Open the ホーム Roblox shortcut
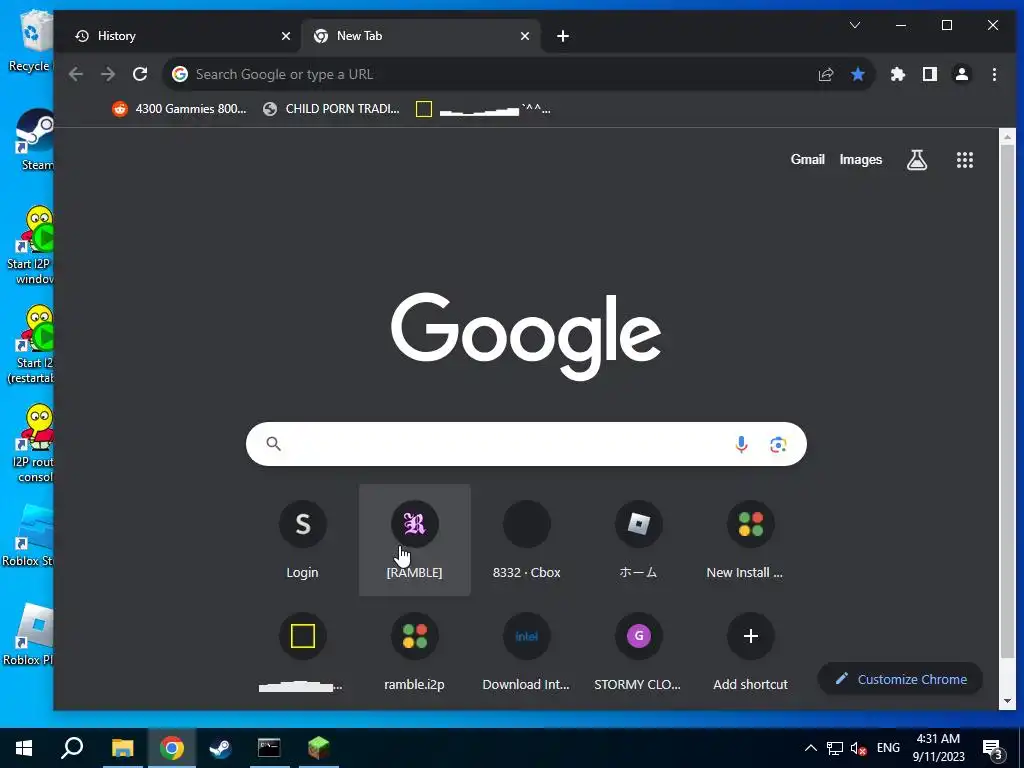 [x=638, y=539]
